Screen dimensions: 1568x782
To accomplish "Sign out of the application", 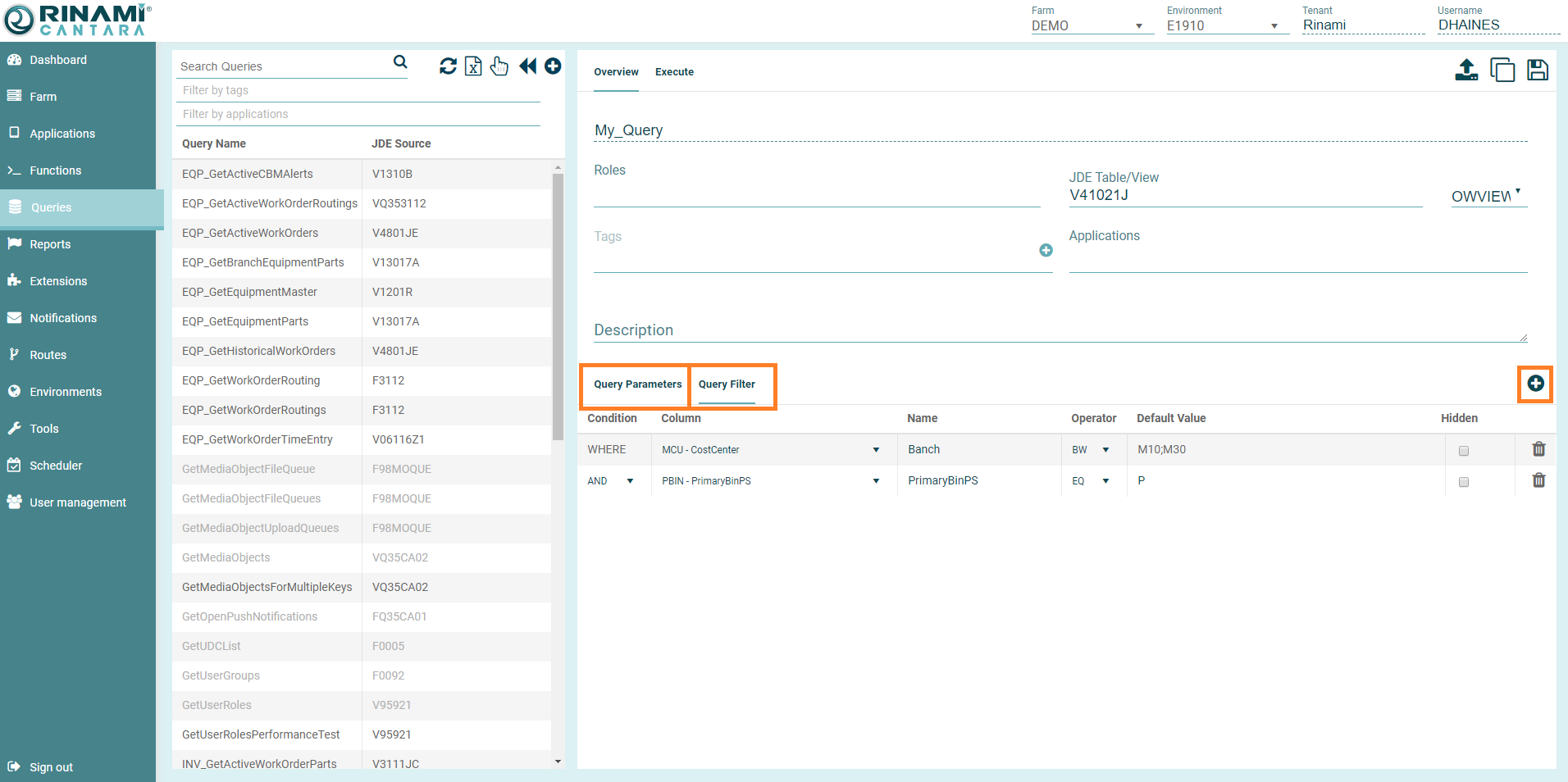I will 51,767.
